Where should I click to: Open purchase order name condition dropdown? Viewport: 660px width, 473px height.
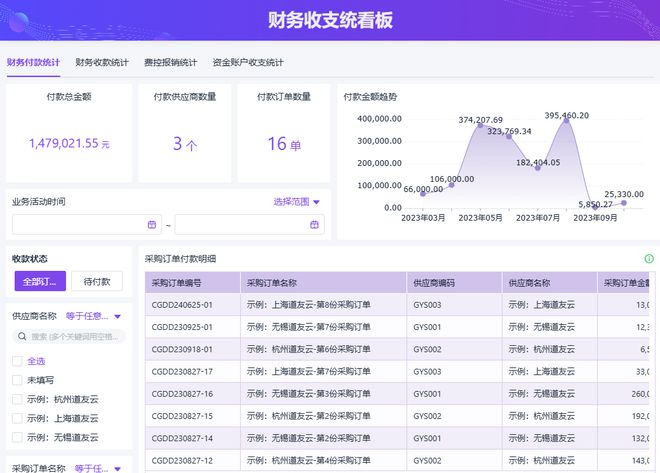click(x=98, y=468)
